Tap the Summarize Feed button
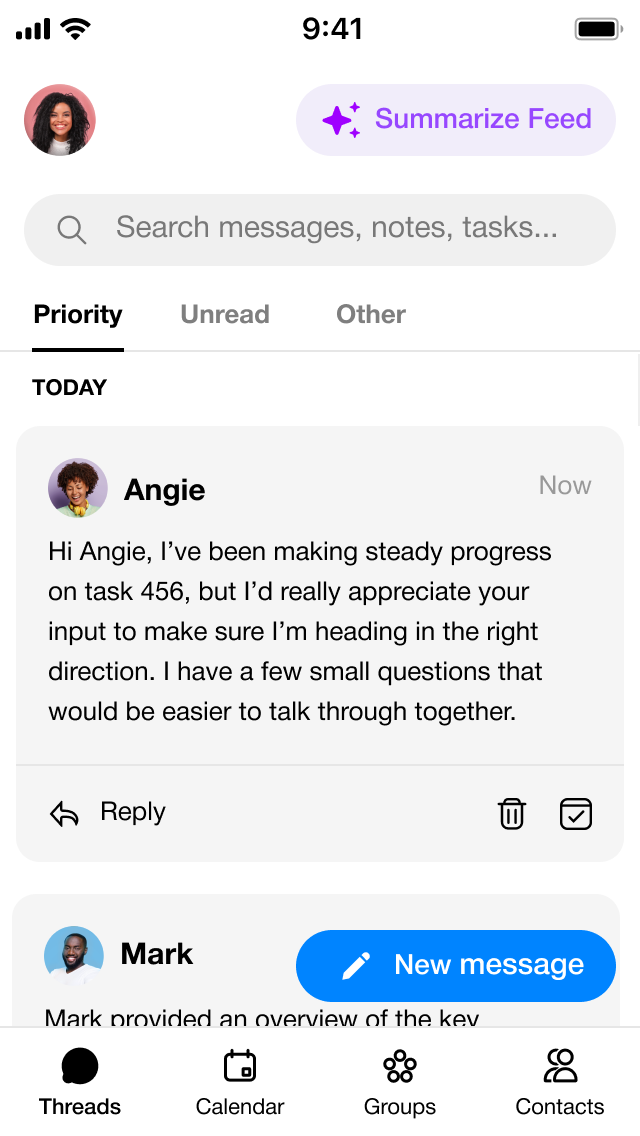Image resolution: width=640 pixels, height=1136 pixels. pos(456,120)
